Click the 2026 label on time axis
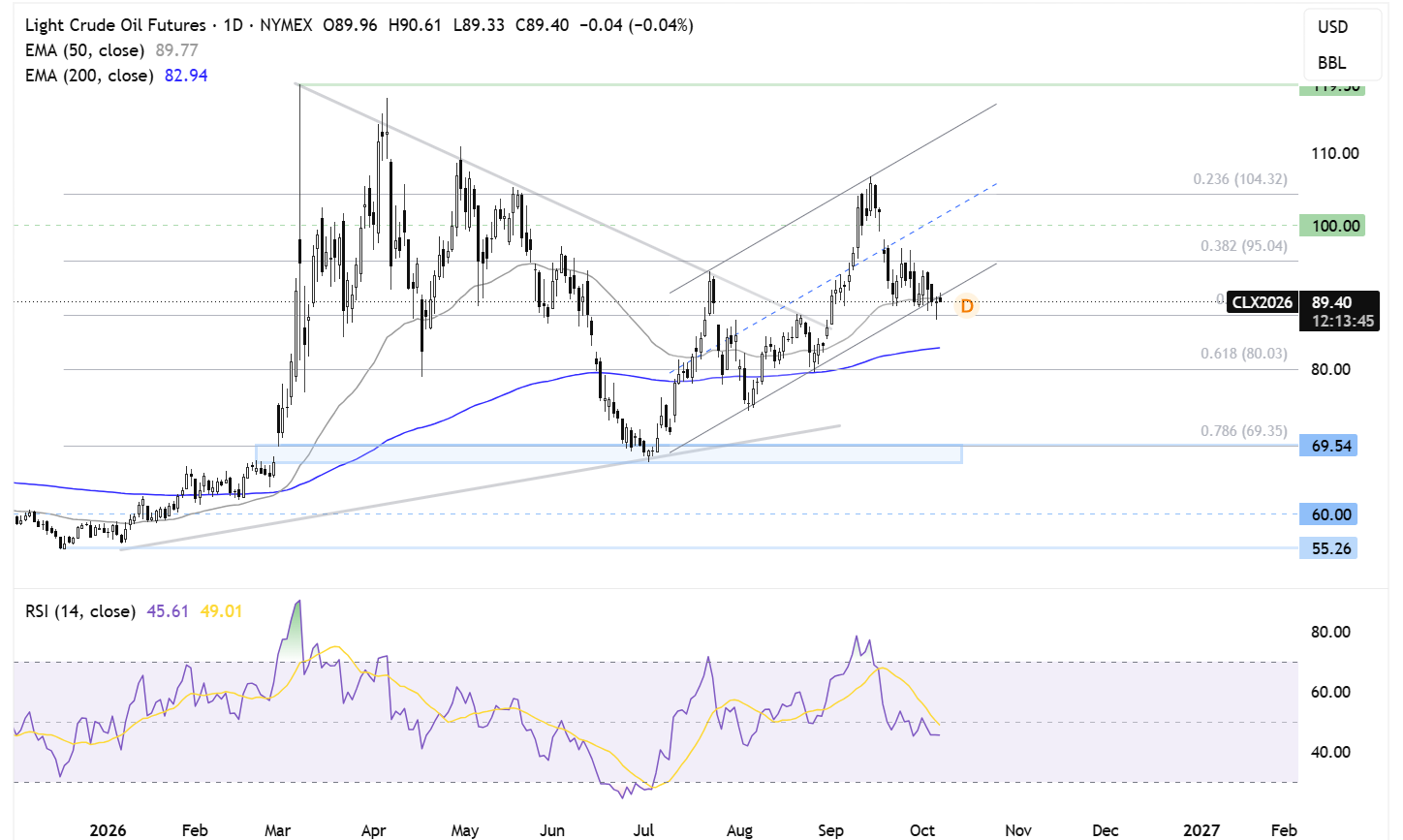 point(108,830)
